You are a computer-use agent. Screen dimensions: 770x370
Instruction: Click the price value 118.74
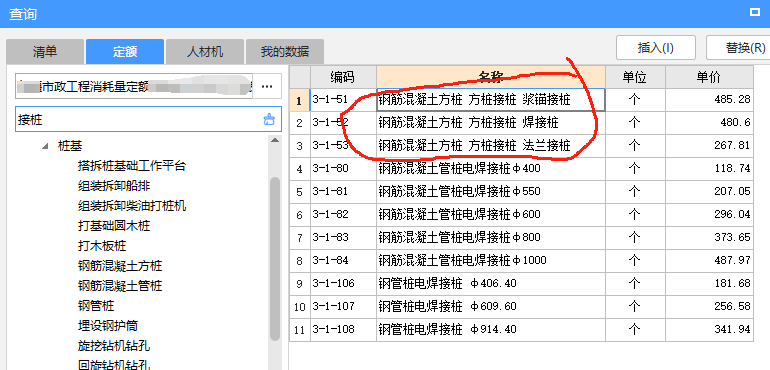pyautogui.click(x=732, y=168)
